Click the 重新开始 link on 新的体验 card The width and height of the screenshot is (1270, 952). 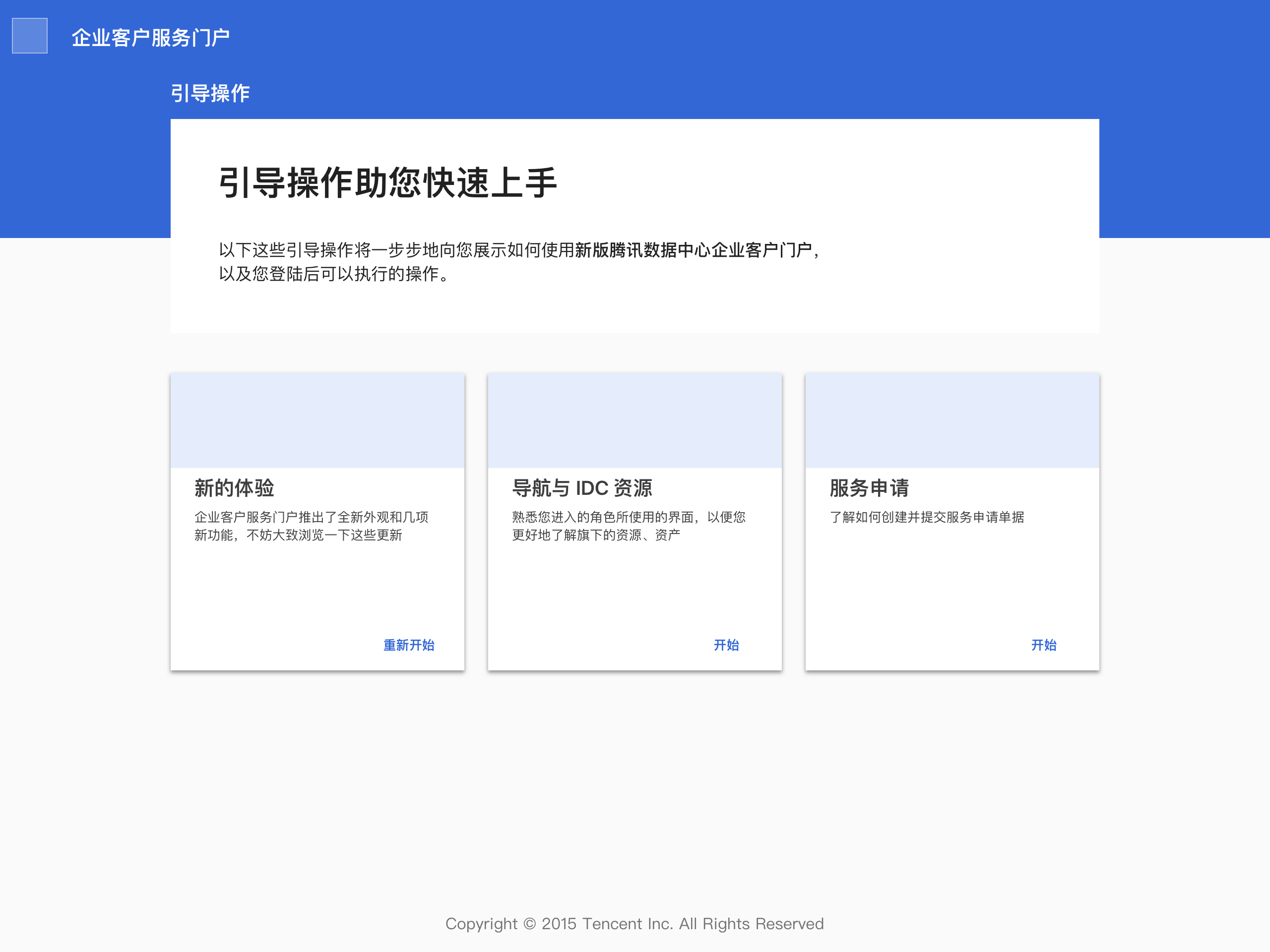pos(409,645)
